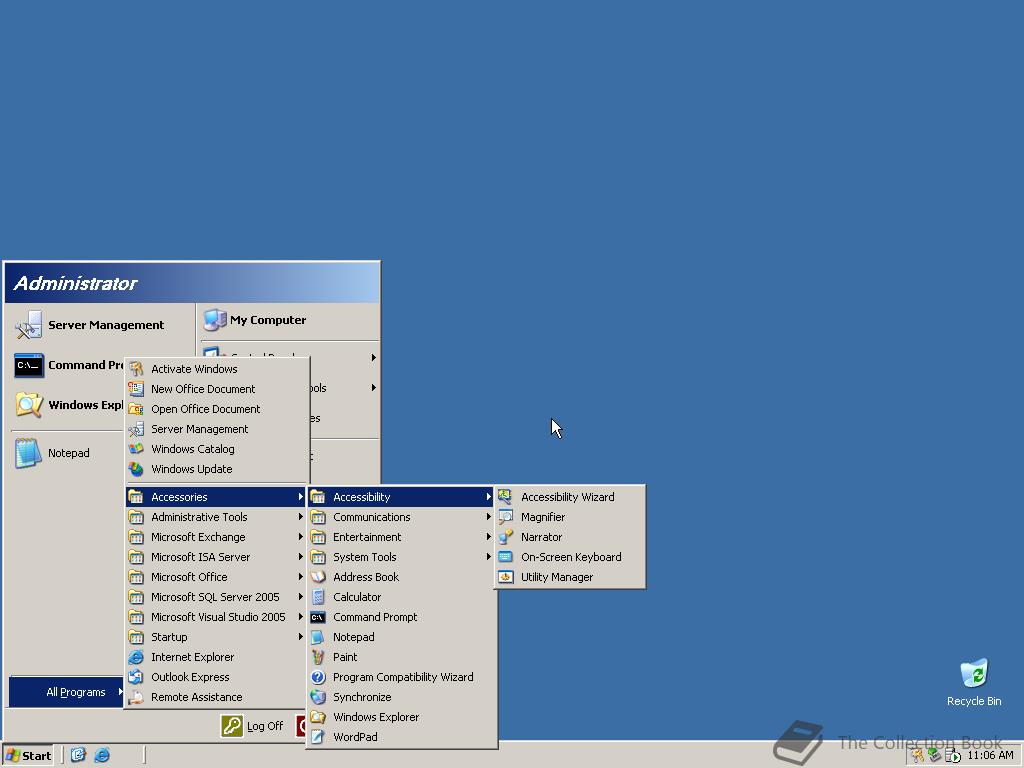Viewport: 1024px width, 768px height.
Task: Click the On-Screen Keyboard icon
Action: pyautogui.click(x=505, y=557)
